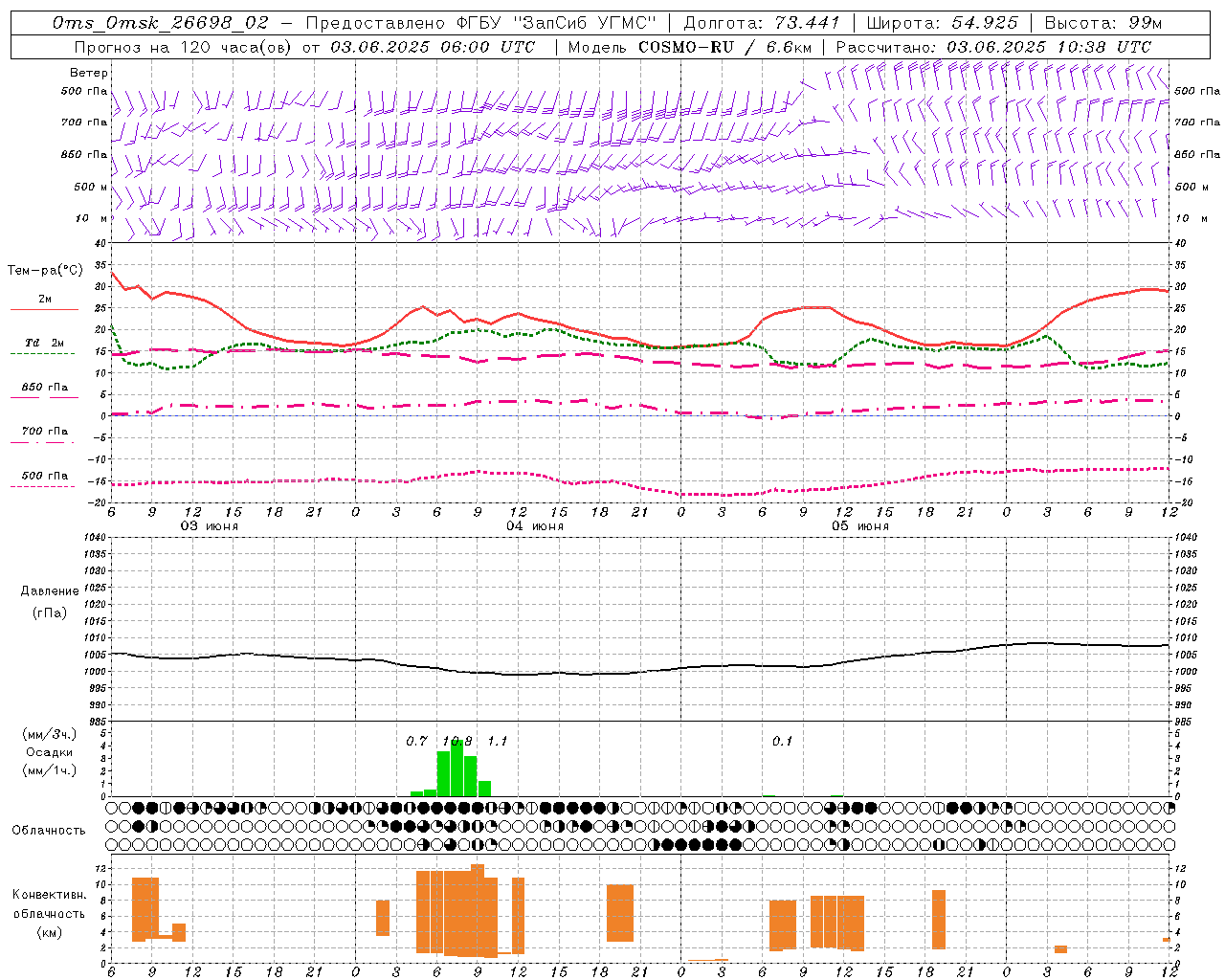Select the Высота: 99м field
Image resolution: width=1225 pixels, height=980 pixels.
point(1103,23)
